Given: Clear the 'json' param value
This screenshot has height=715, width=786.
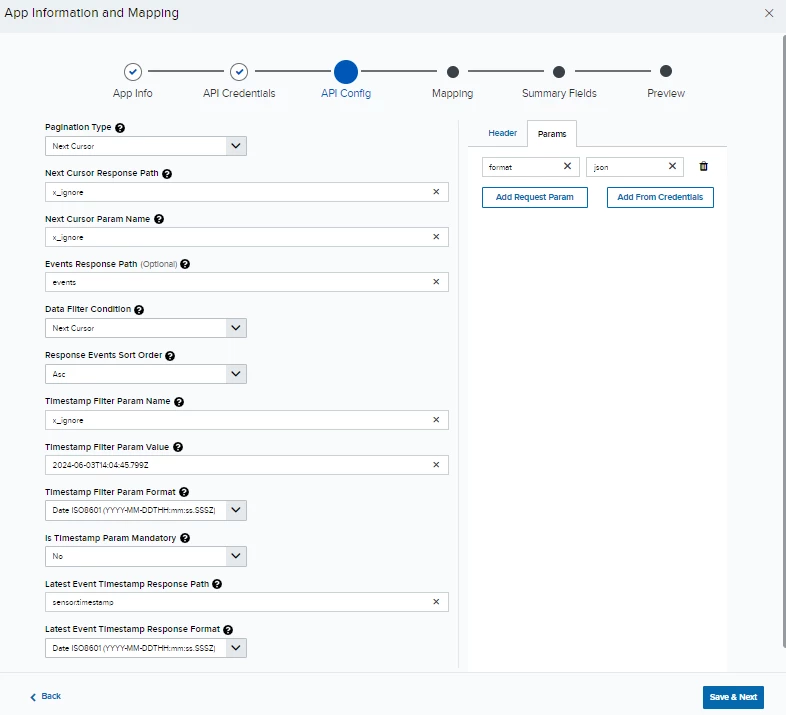Looking at the screenshot, I should click(672, 166).
